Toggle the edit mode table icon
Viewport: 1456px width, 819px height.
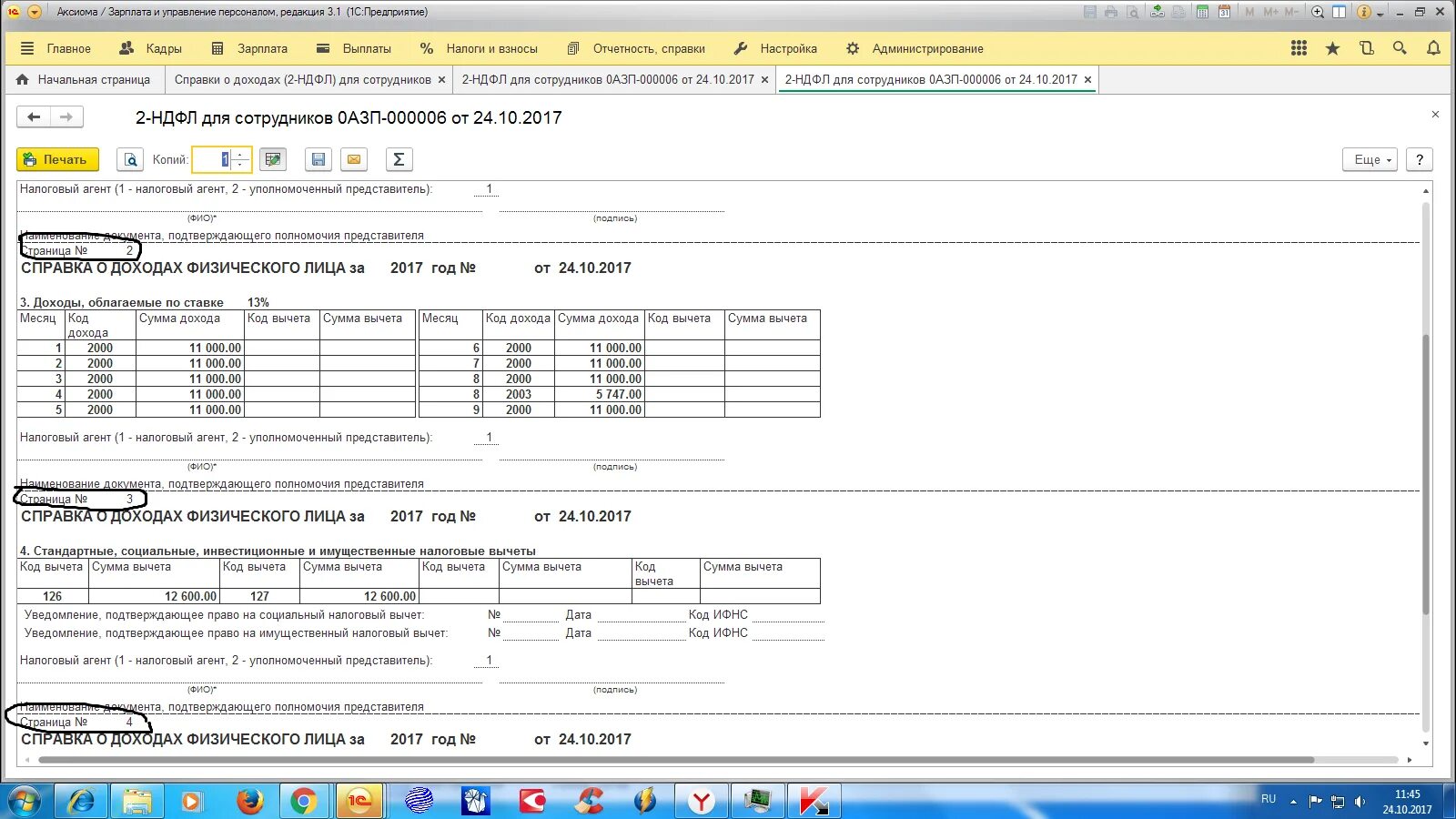click(273, 160)
